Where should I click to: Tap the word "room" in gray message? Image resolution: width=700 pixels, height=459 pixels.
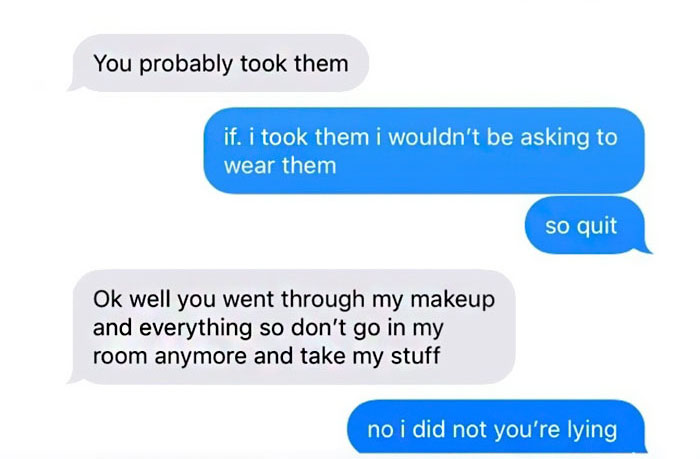(120, 357)
